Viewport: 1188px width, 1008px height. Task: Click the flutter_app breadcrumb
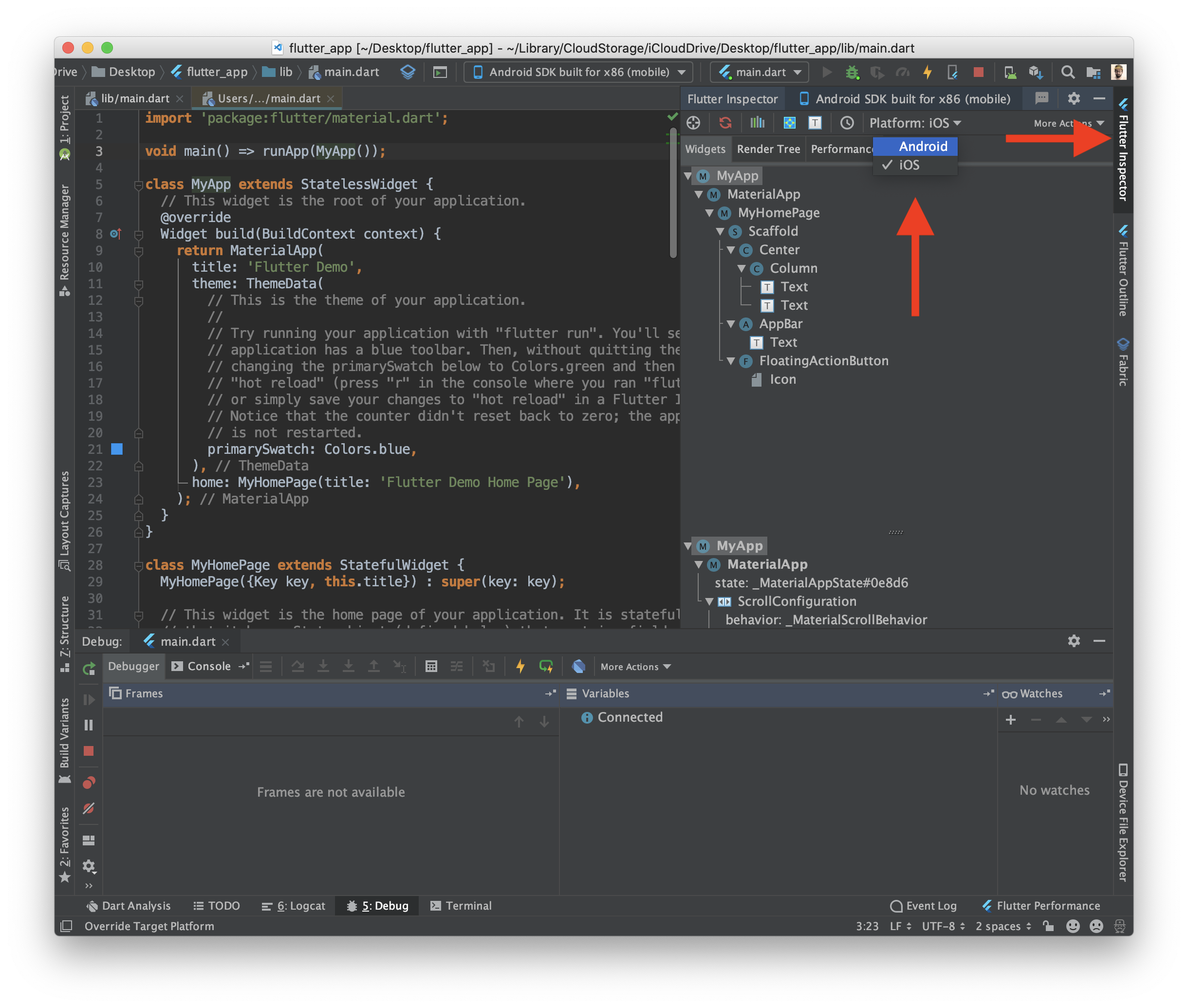[210, 73]
